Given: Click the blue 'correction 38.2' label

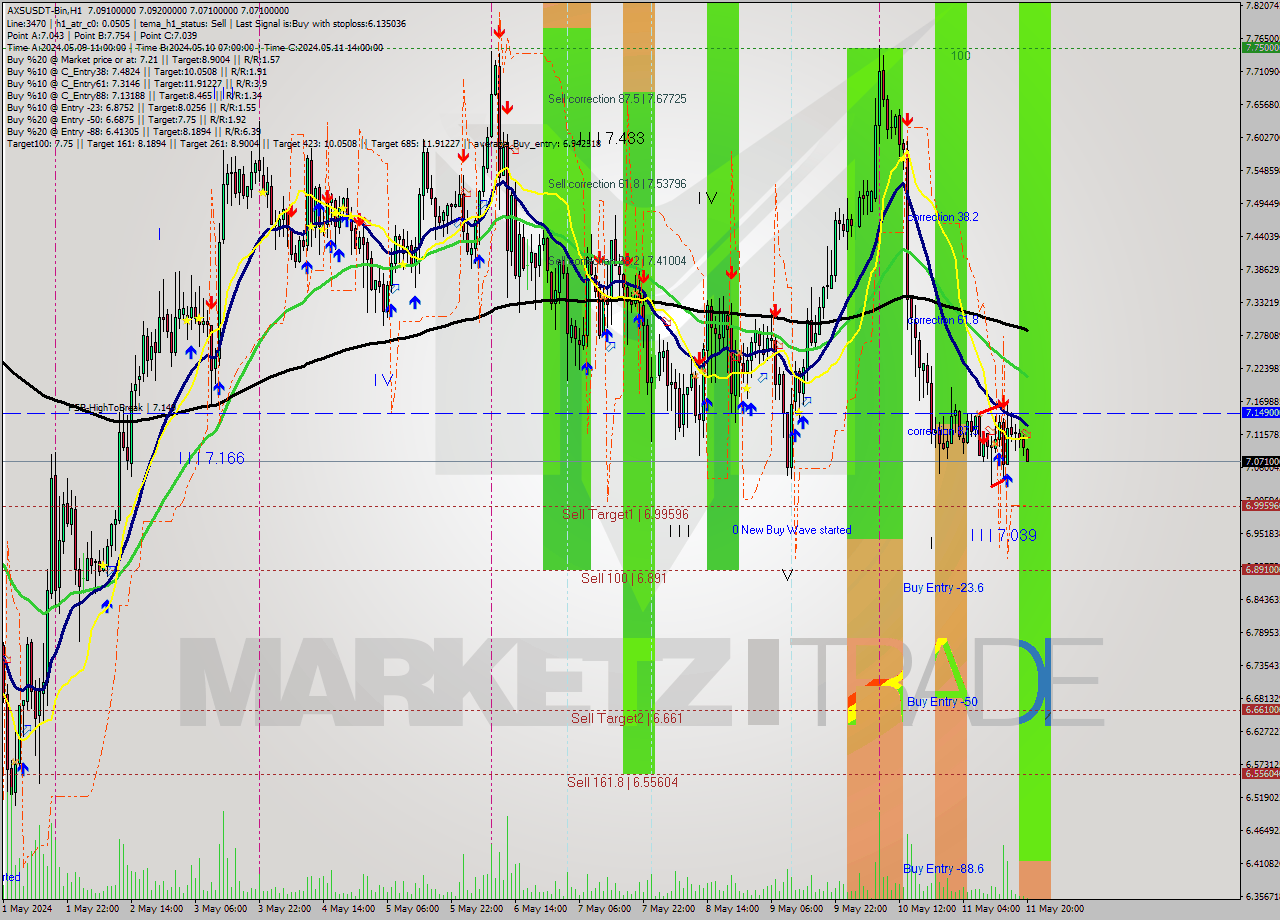Looking at the screenshot, I should pos(943,217).
